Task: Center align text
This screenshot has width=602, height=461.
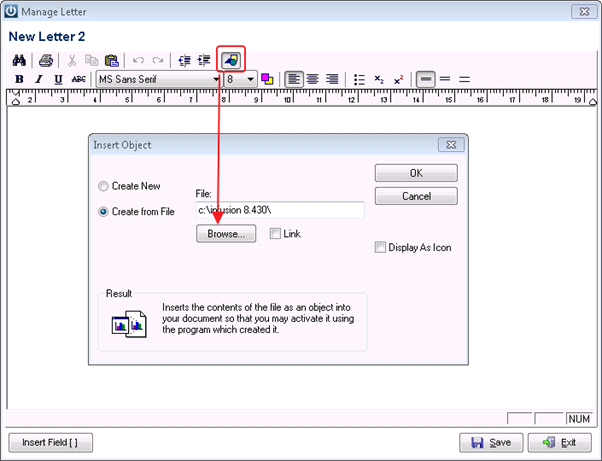Action: (x=313, y=79)
